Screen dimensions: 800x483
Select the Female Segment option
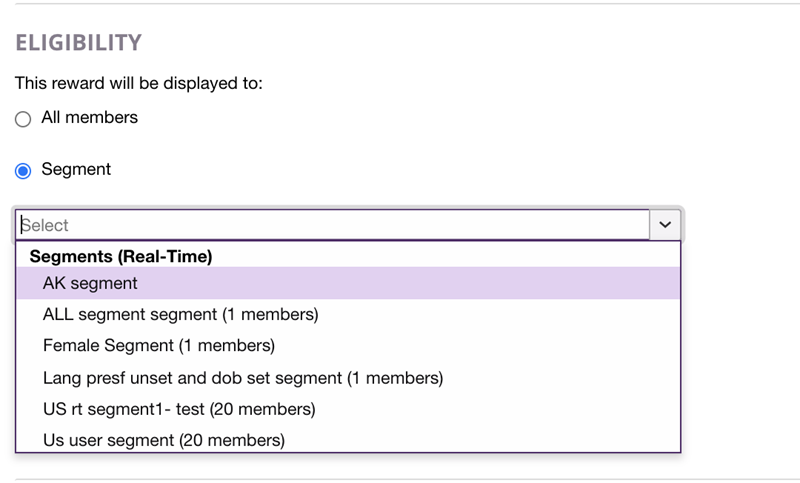(x=158, y=346)
